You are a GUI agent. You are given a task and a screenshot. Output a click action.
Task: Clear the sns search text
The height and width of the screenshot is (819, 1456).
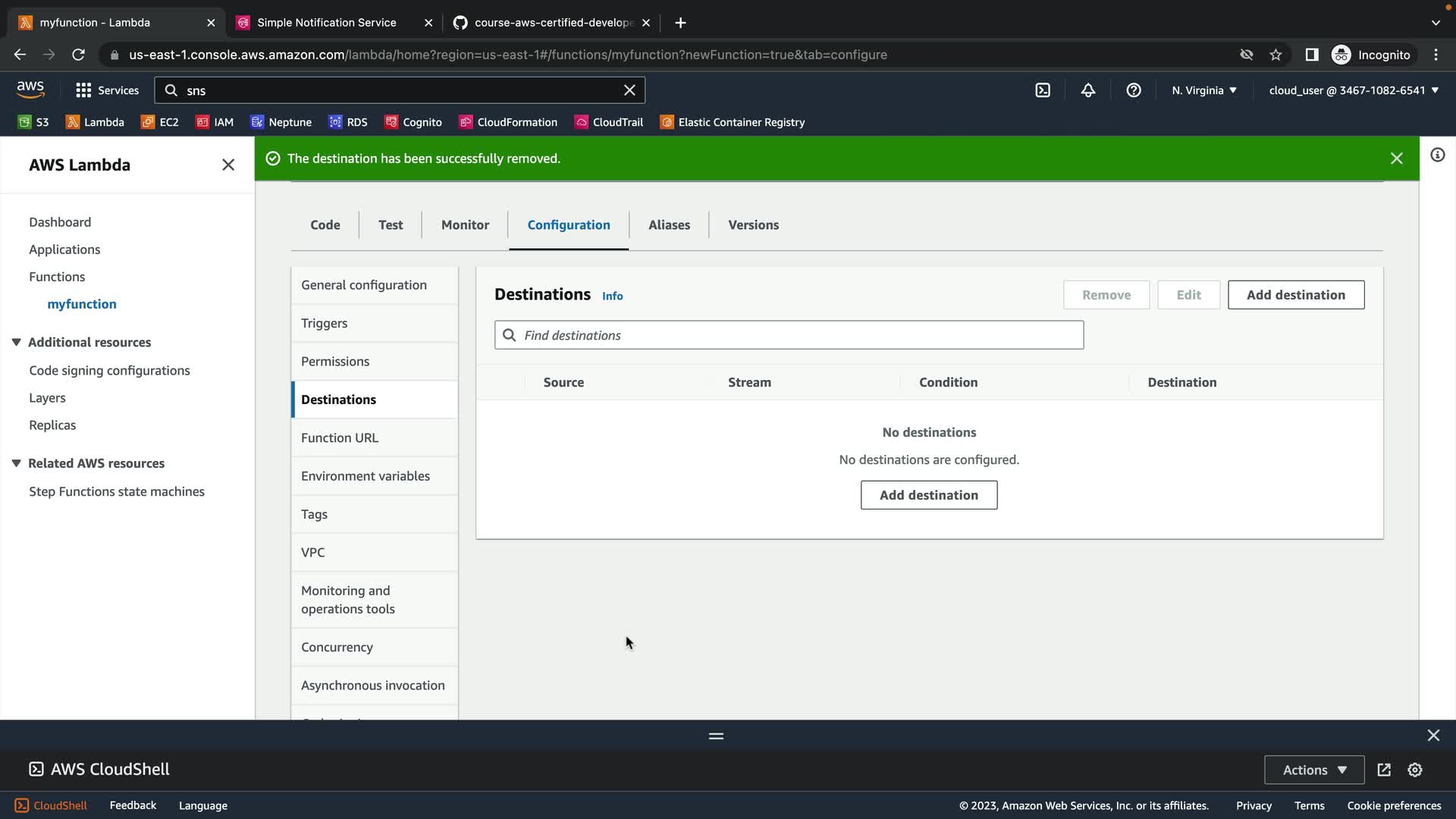pyautogui.click(x=629, y=90)
